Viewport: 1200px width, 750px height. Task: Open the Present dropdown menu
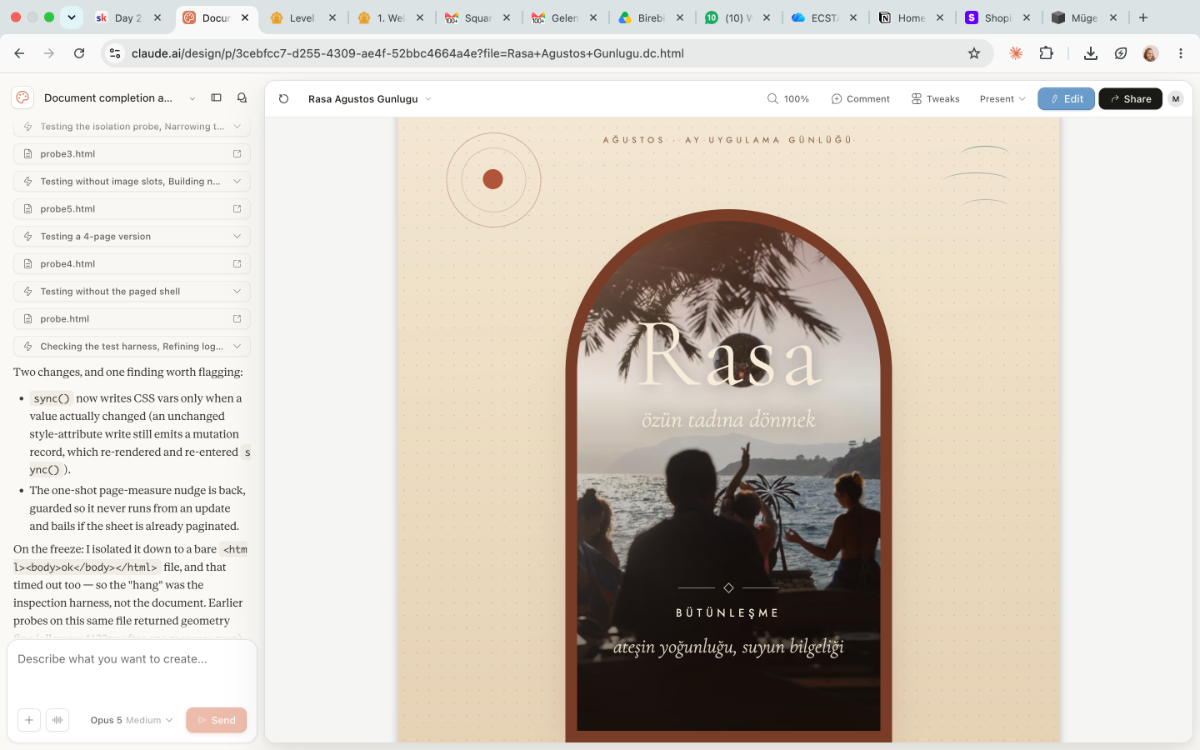click(x=1003, y=99)
